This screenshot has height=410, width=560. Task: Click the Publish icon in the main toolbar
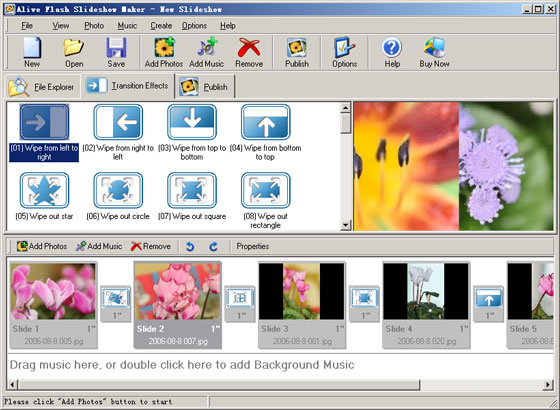point(297,52)
